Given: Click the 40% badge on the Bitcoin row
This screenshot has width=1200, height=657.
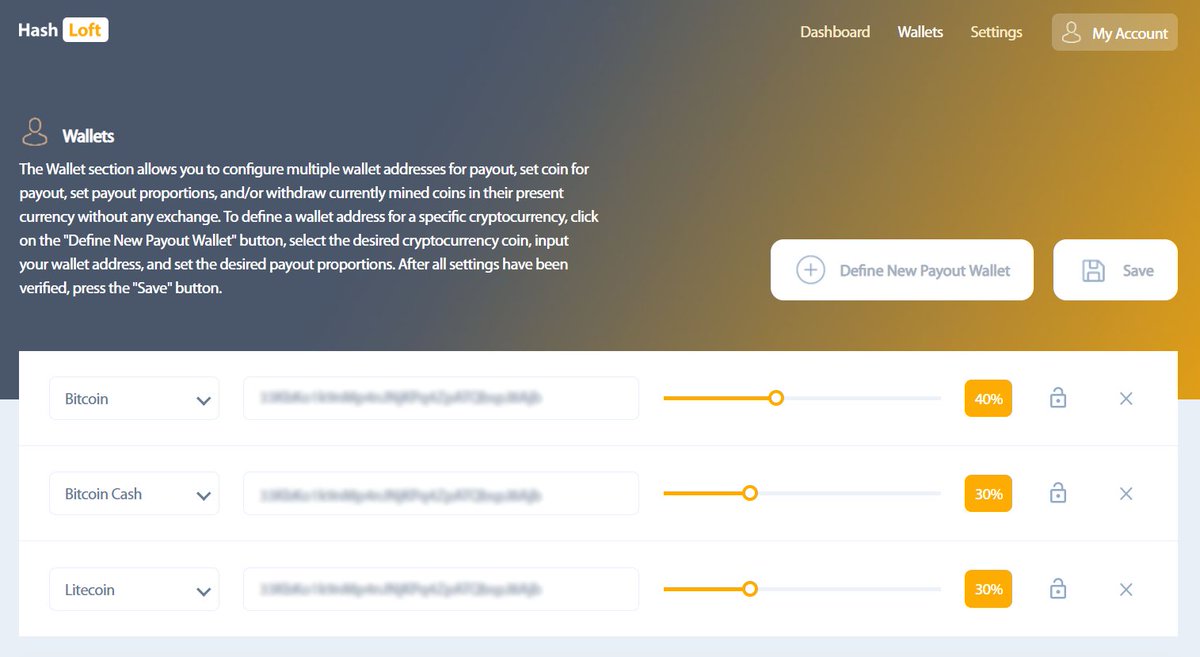Looking at the screenshot, I should (988, 398).
